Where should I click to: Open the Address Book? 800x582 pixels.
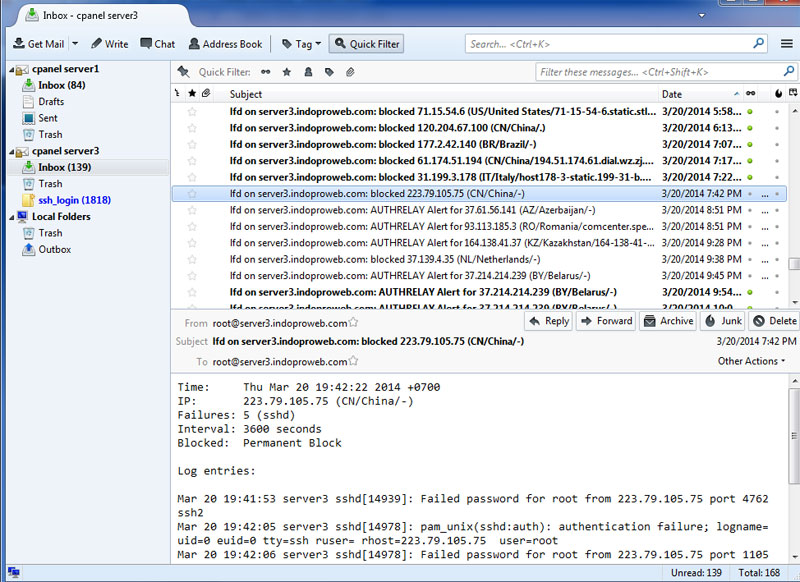225,44
